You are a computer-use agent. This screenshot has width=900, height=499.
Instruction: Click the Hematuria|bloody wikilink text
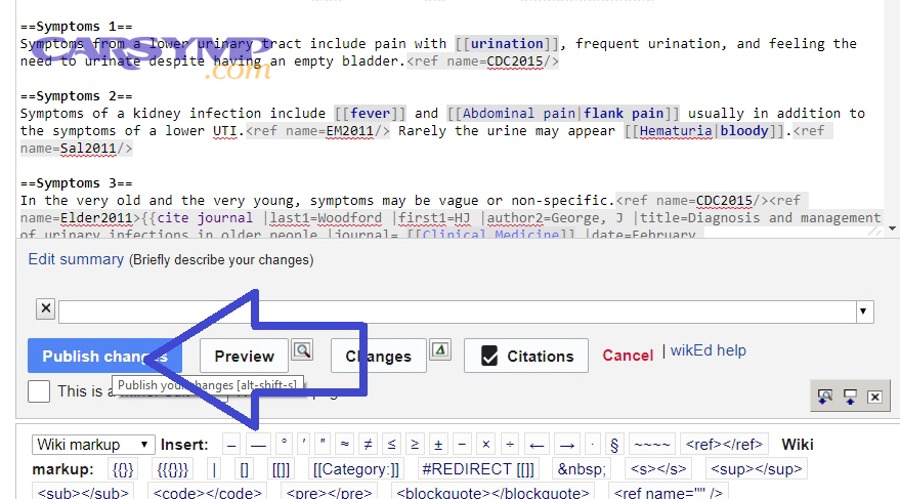pos(704,131)
